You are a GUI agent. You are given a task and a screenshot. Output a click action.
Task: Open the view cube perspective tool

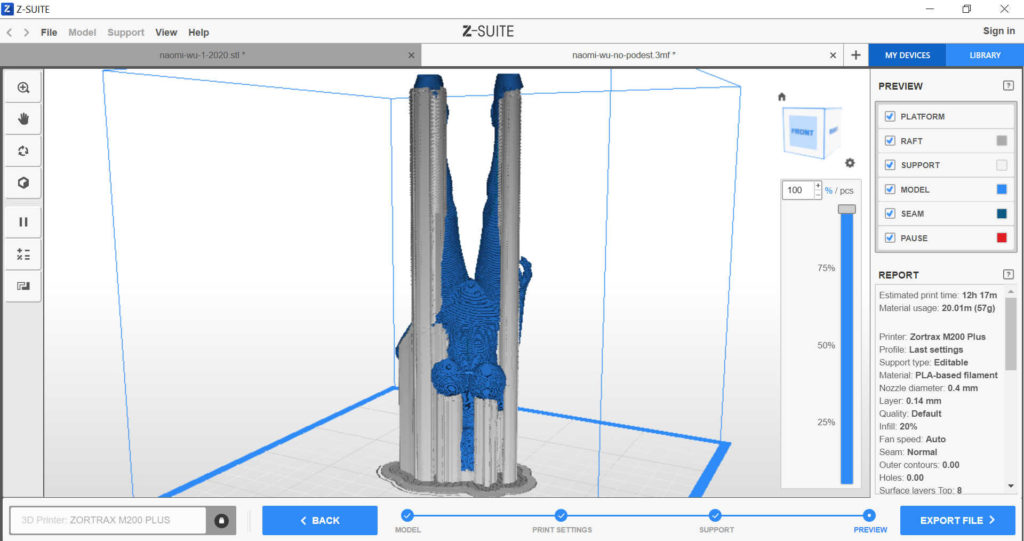coord(24,183)
